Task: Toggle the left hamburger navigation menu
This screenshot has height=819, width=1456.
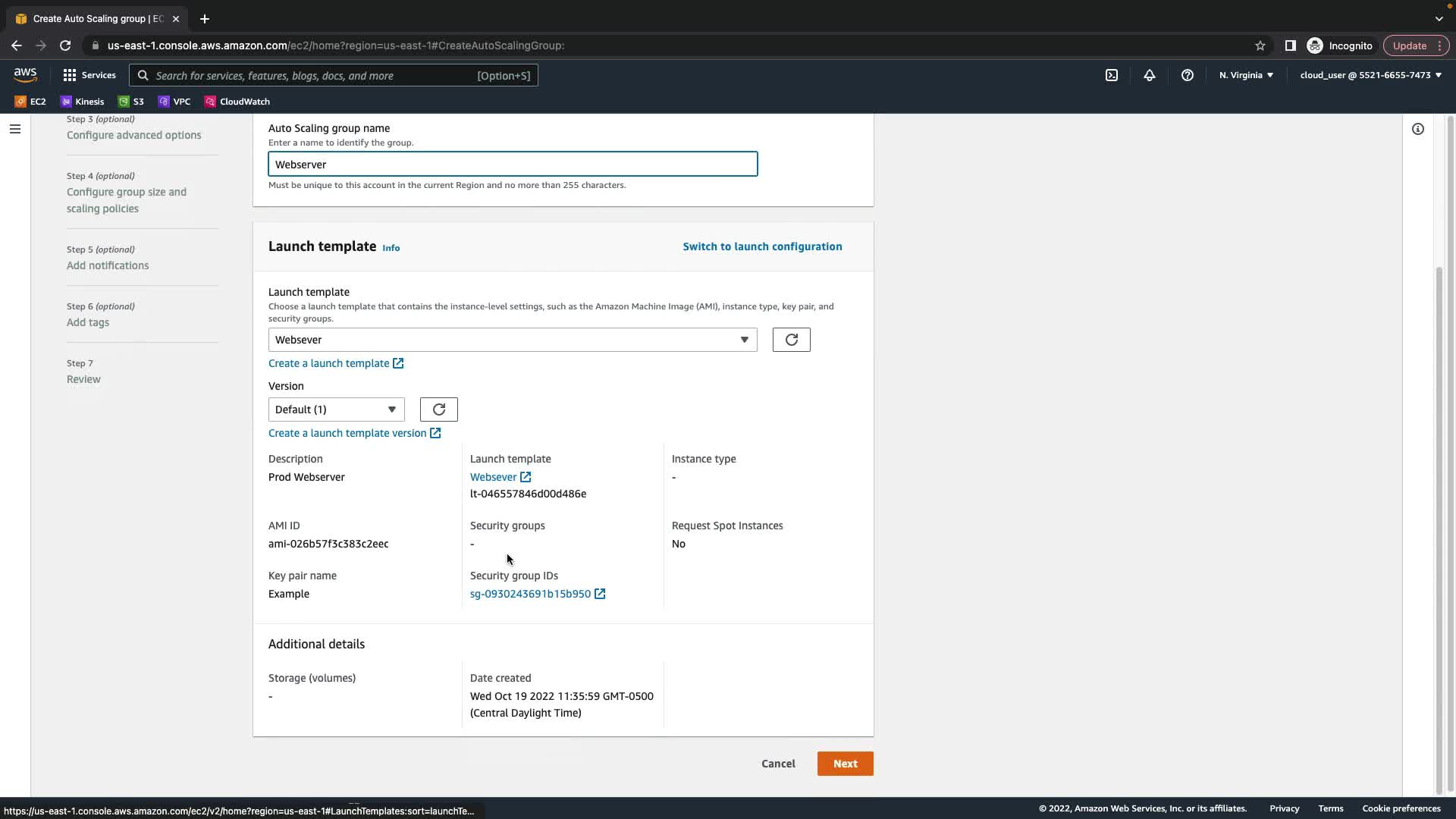Action: click(14, 129)
